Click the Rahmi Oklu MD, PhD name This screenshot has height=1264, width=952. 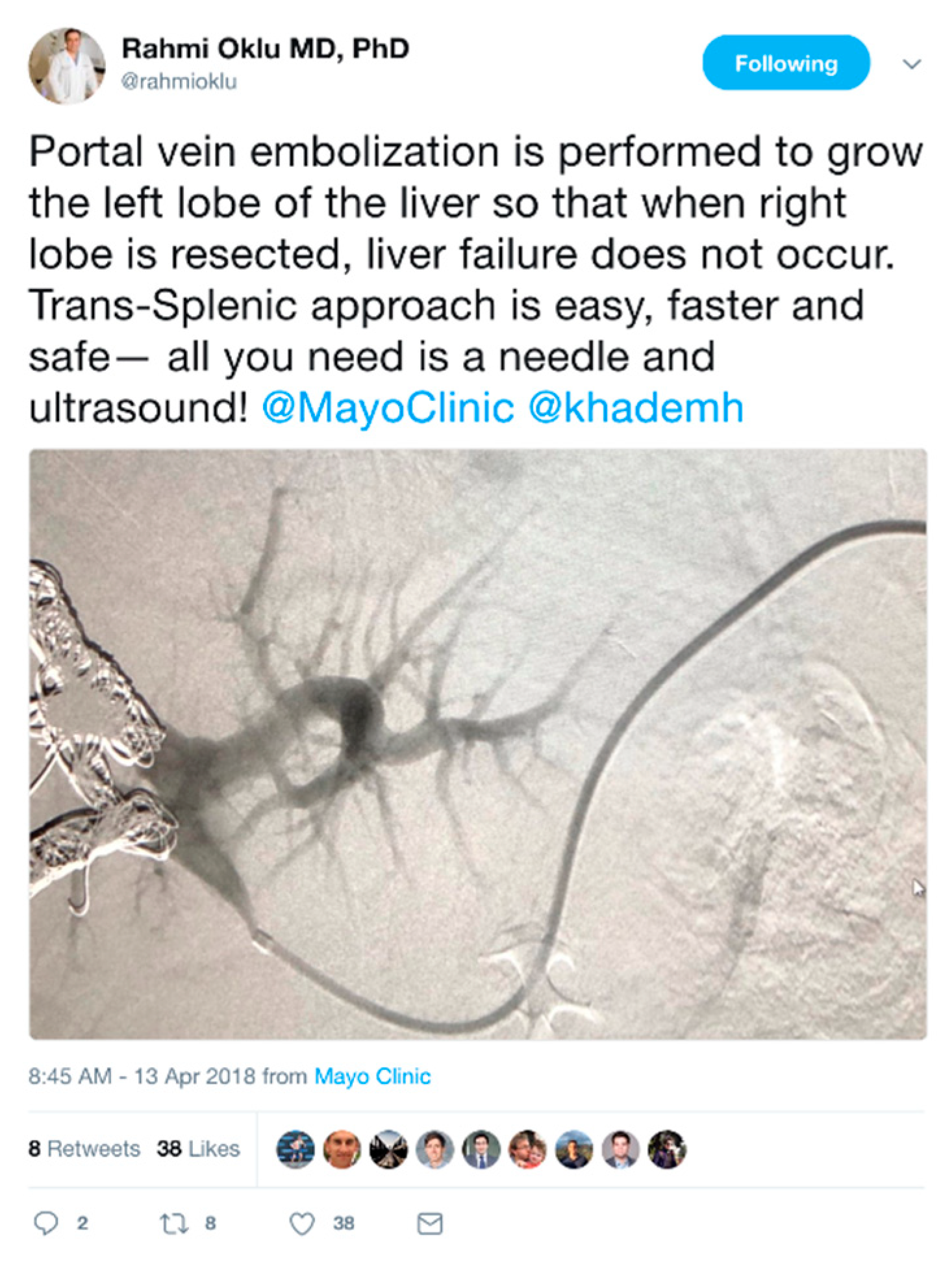tap(266, 49)
